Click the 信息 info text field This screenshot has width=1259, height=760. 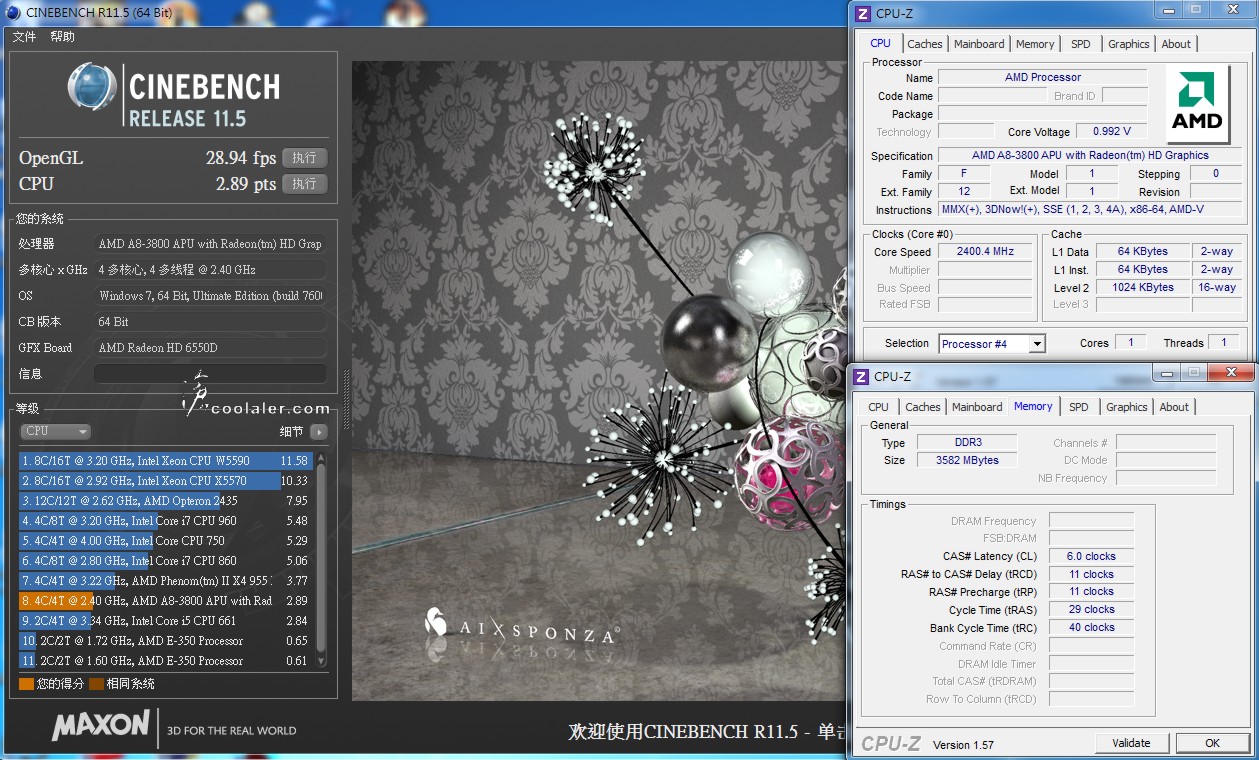click(x=210, y=374)
